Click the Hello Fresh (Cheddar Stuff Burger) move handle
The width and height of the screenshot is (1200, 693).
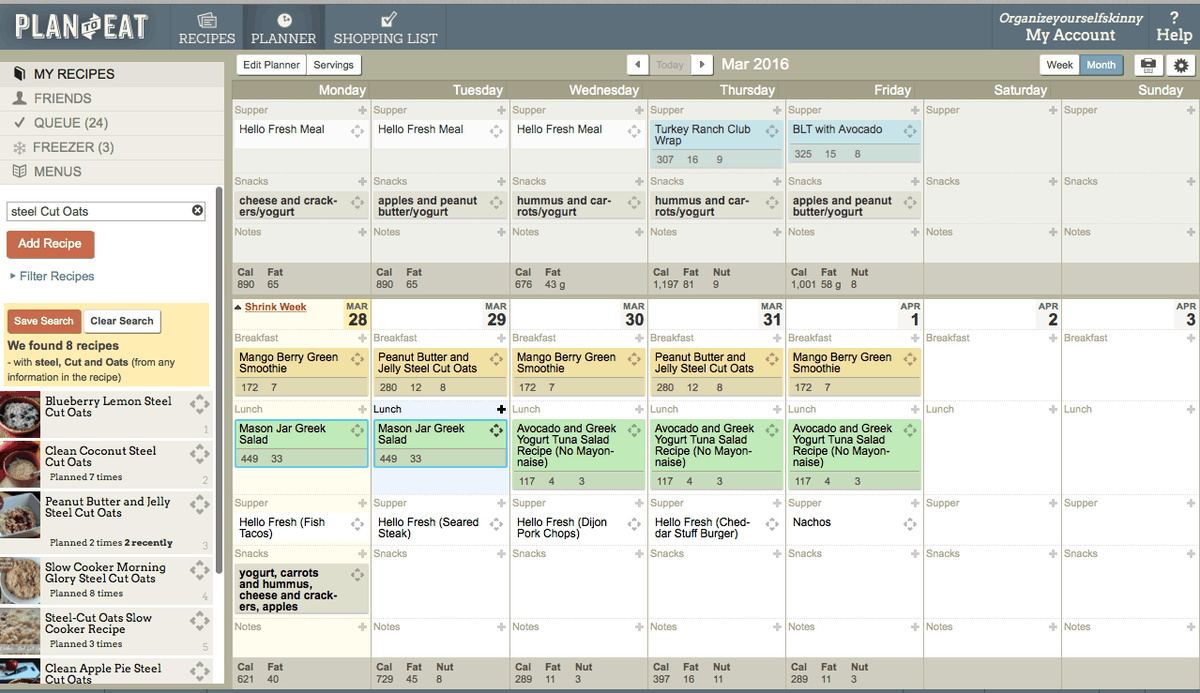tap(772, 524)
